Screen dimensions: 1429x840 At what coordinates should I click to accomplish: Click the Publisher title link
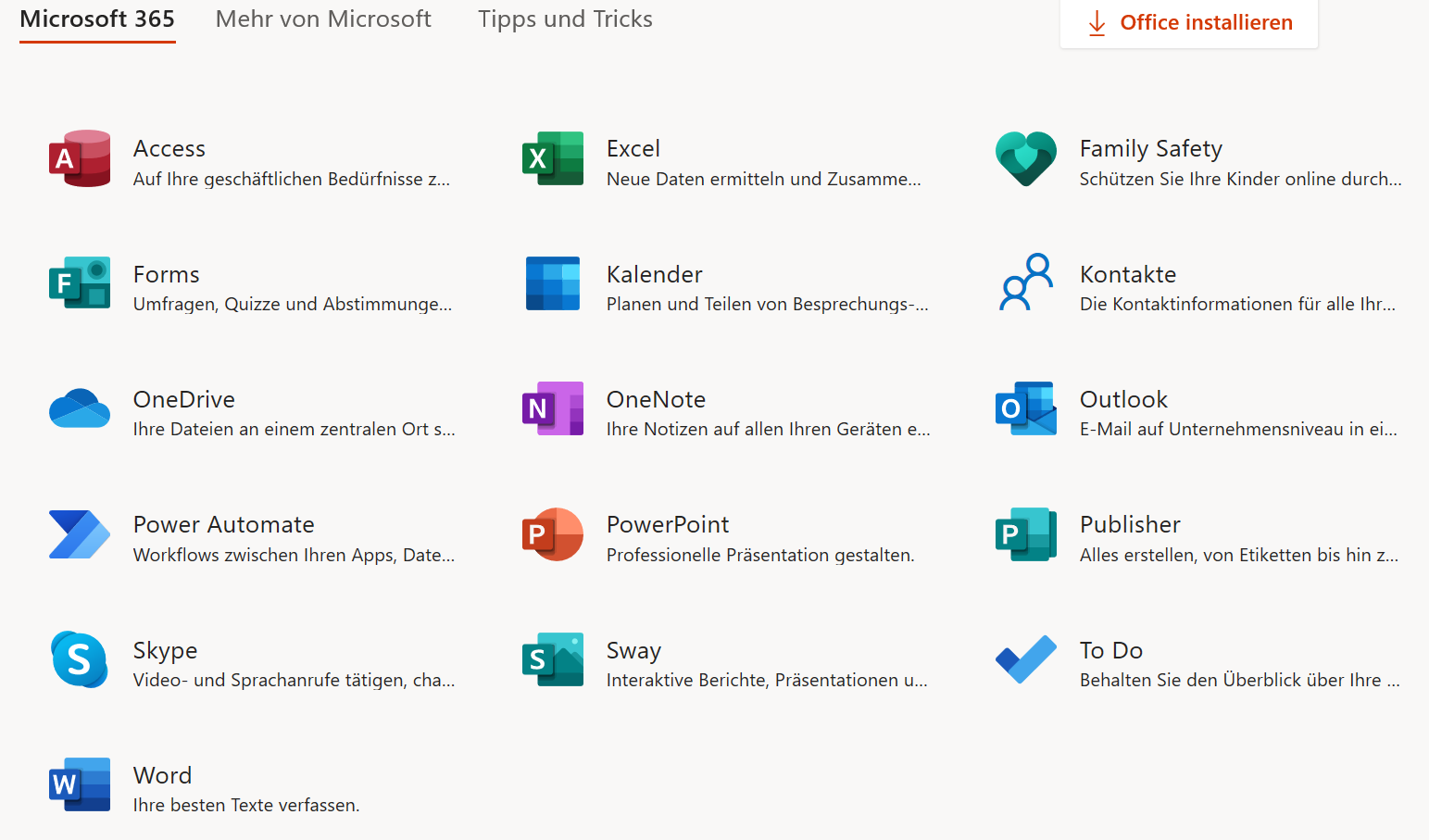pyautogui.click(x=1130, y=525)
